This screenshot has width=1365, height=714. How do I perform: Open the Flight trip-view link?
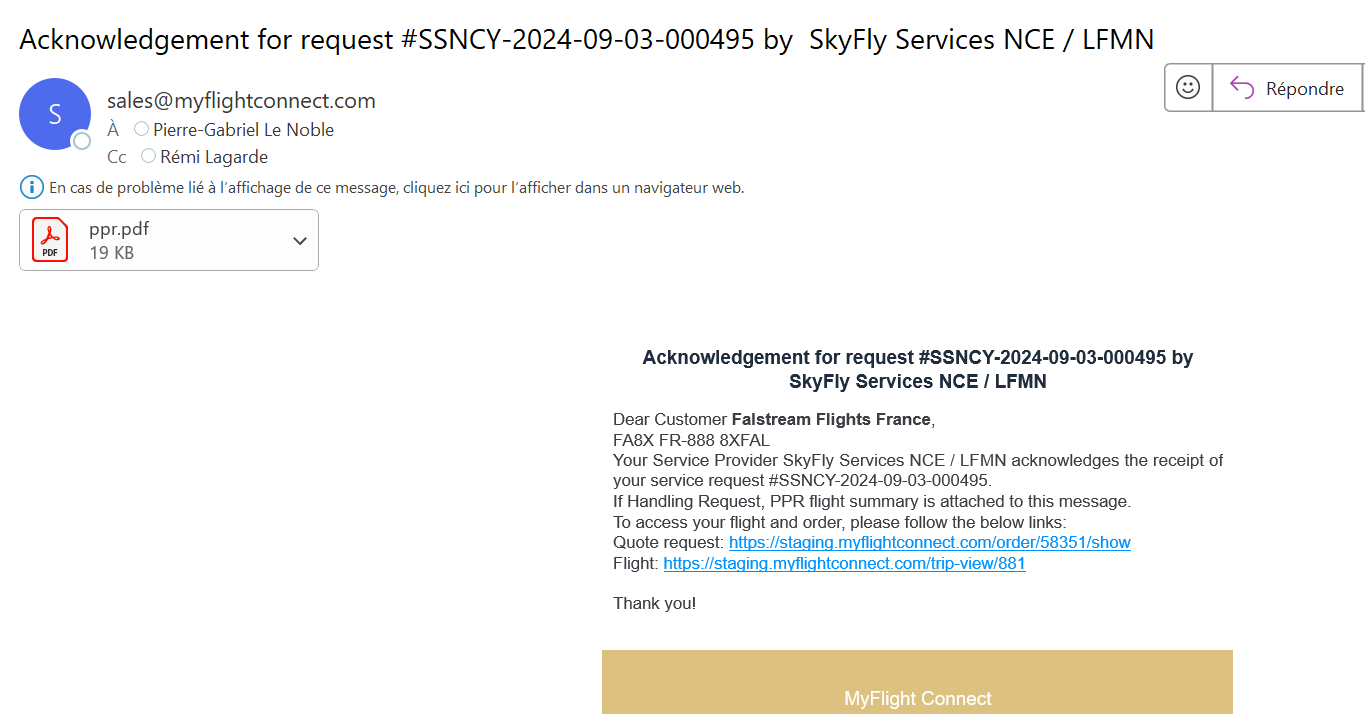tap(844, 564)
